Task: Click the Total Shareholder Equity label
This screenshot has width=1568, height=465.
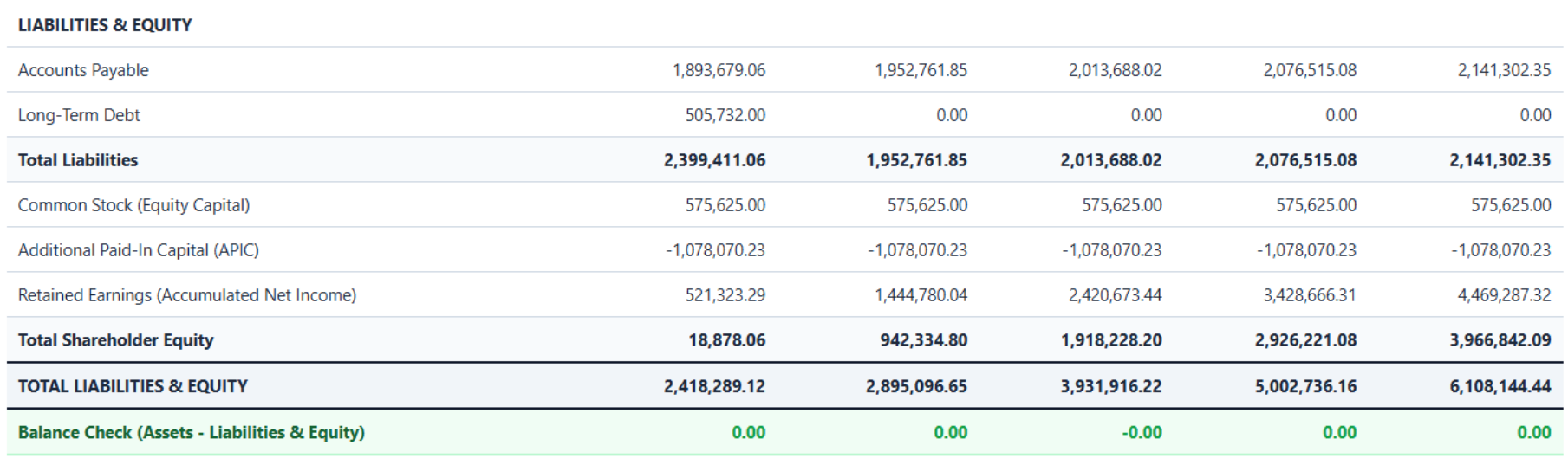Action: 116,340
